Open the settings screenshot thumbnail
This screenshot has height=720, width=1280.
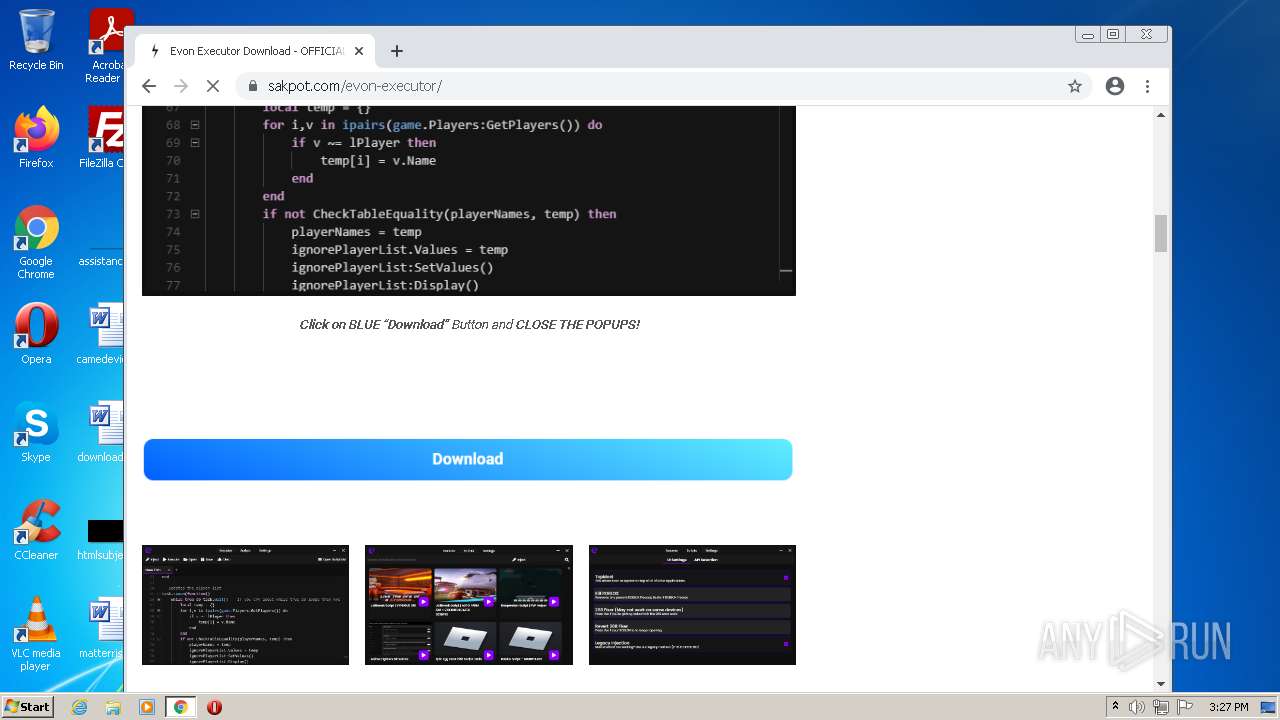[x=692, y=605]
